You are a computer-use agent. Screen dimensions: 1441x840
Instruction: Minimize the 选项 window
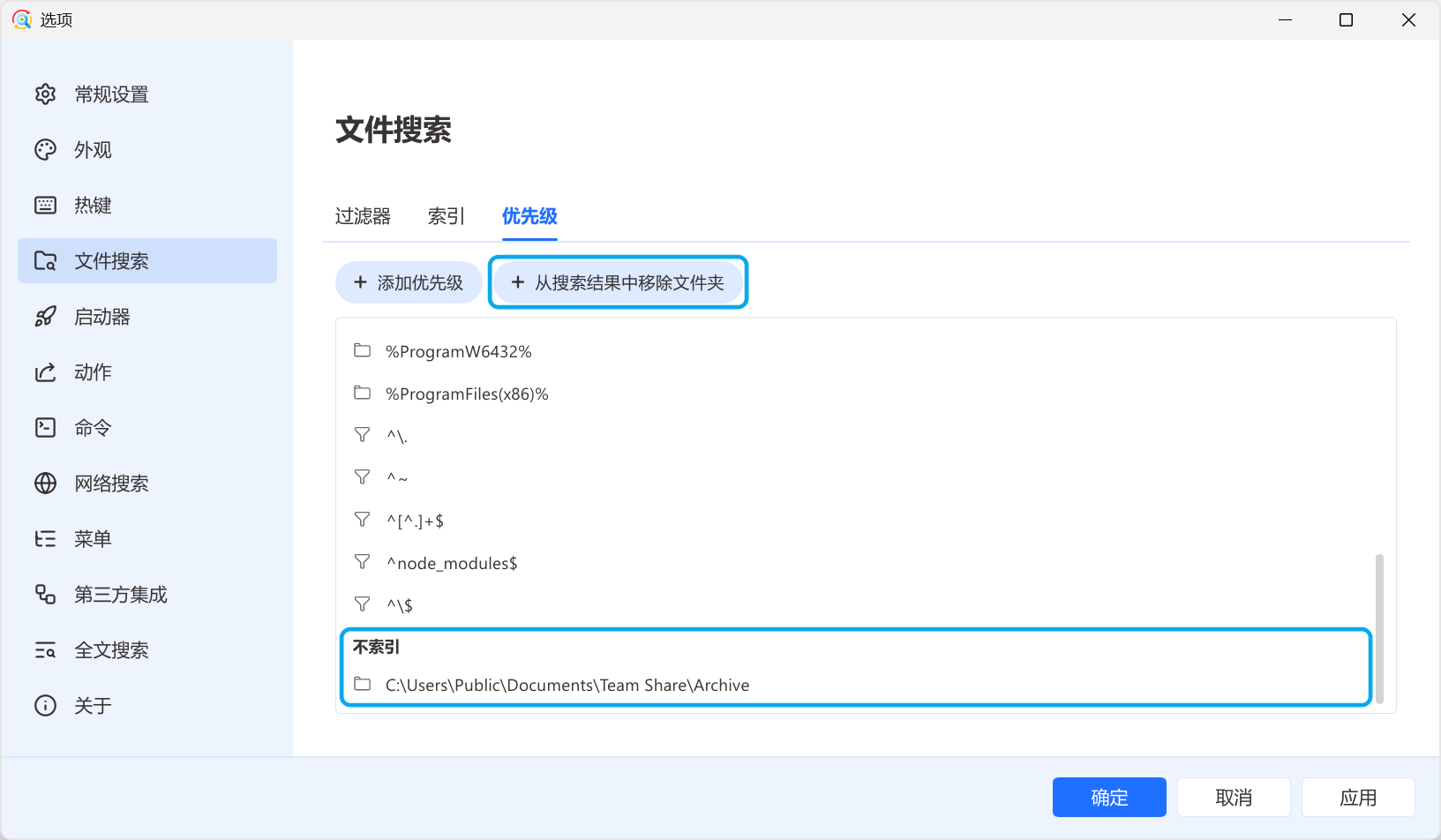(1285, 19)
